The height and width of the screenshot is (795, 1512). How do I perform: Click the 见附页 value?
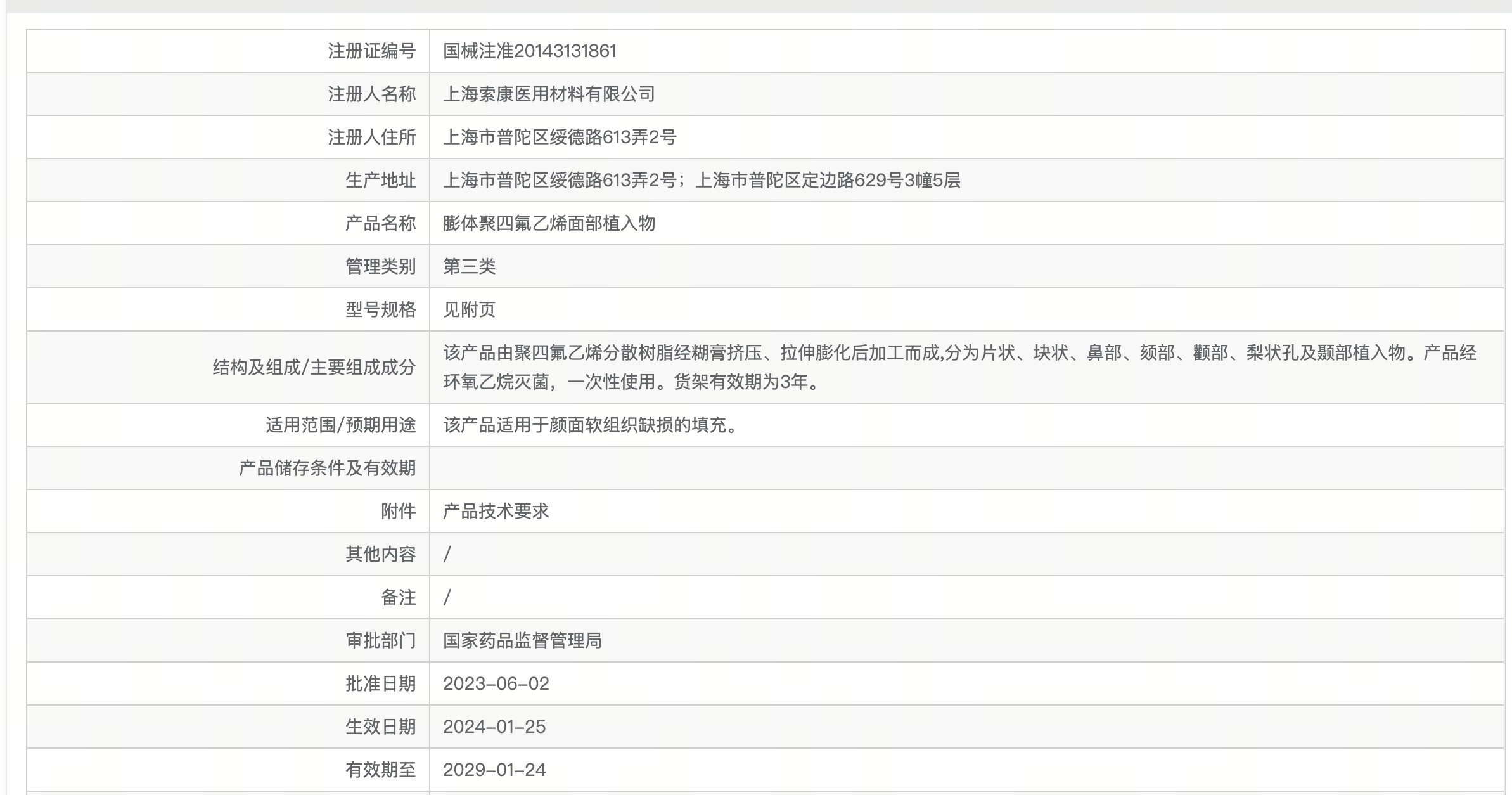tap(469, 309)
